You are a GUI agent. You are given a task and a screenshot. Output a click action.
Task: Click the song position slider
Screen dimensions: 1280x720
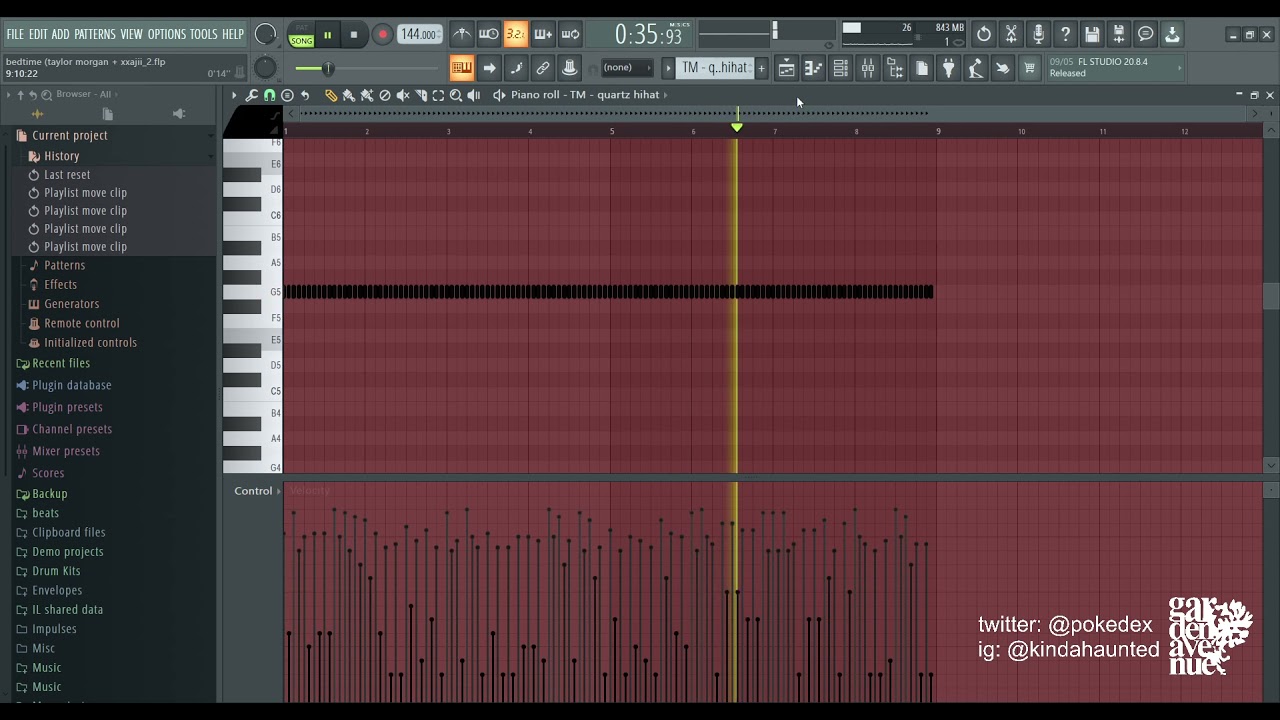coord(367,68)
